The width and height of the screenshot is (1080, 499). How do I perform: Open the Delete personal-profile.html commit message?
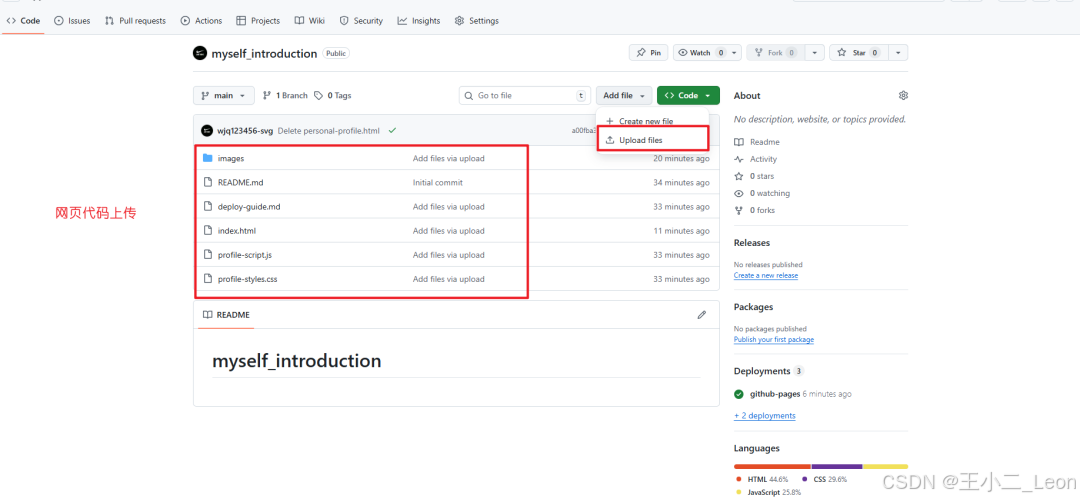[329, 131]
